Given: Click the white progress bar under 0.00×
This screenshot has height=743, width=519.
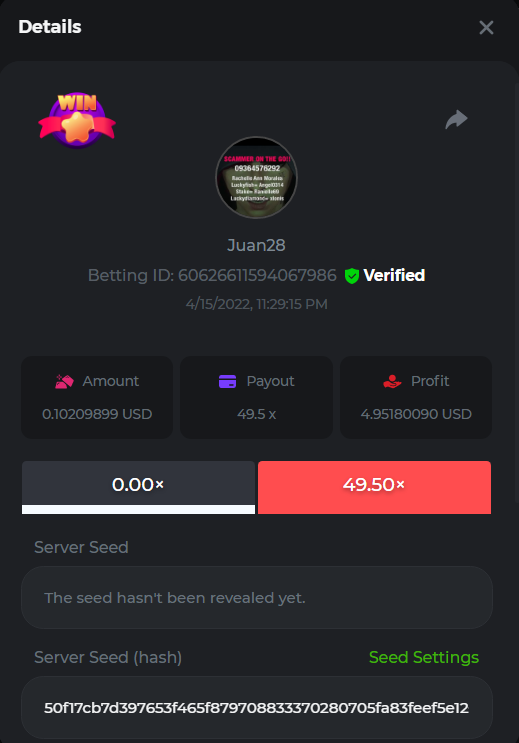Looking at the screenshot, I should coord(138,509).
